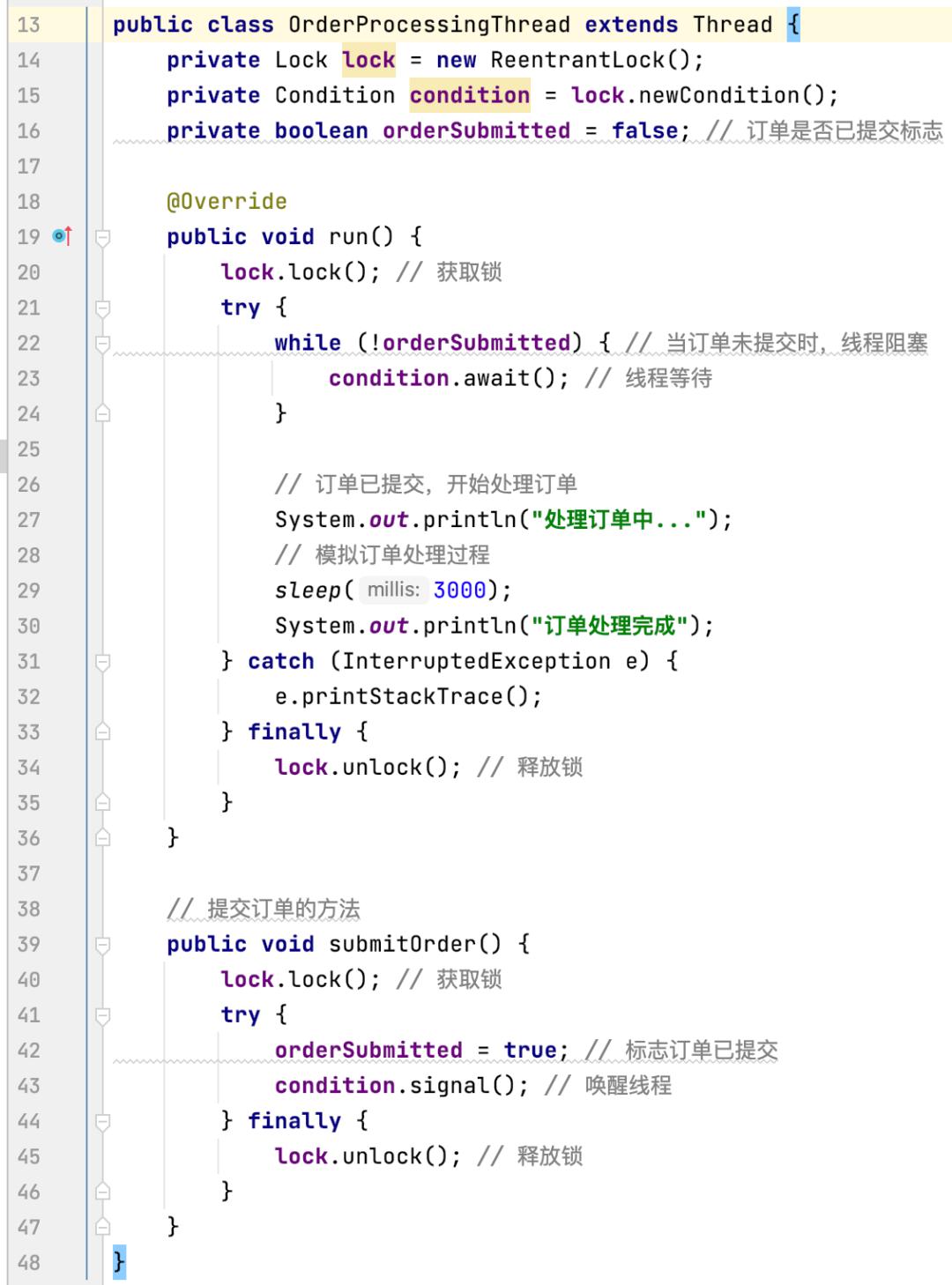The width and height of the screenshot is (952, 1285).
Task: Click fold end marker on line 47
Action: click(103, 1227)
